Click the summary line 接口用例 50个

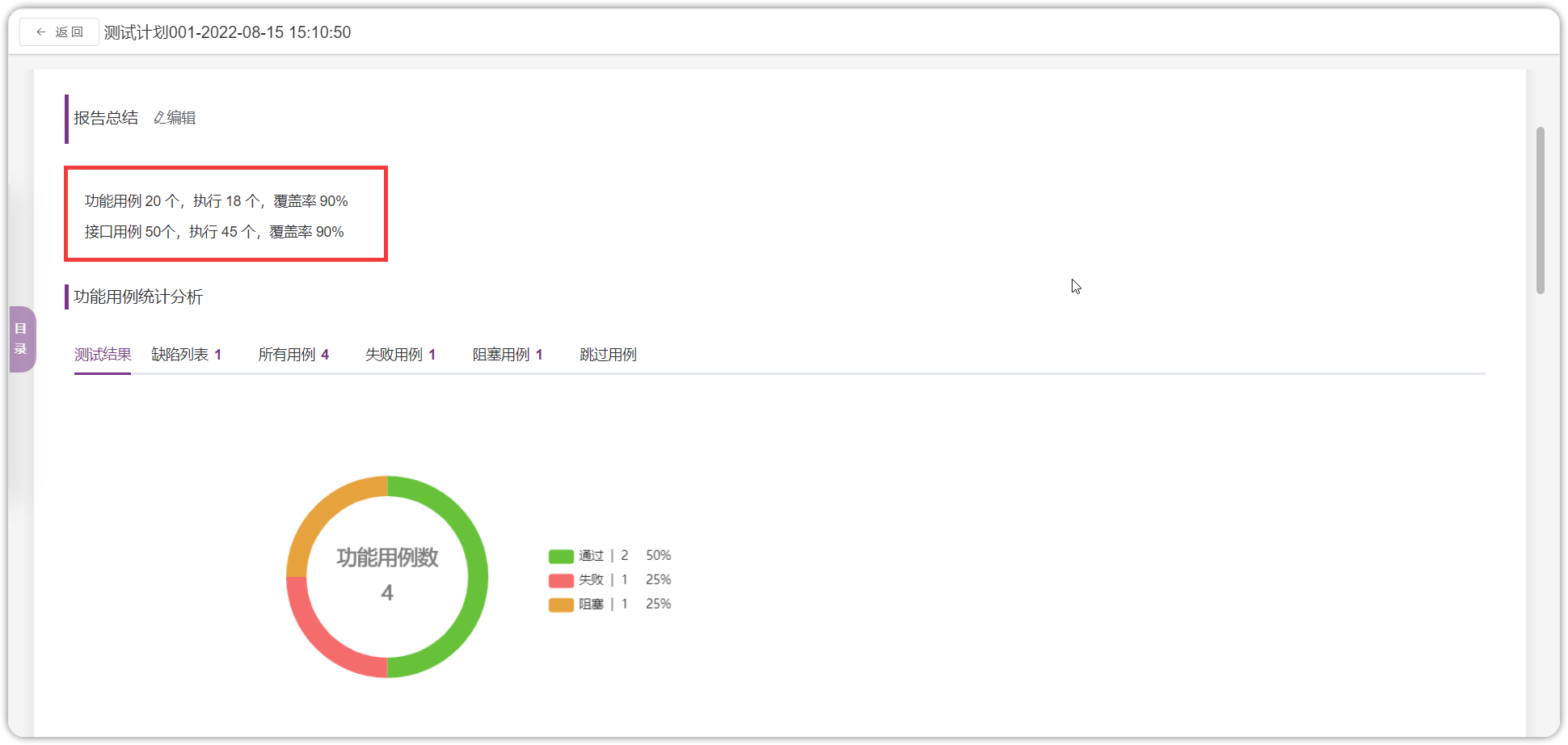[x=214, y=232]
